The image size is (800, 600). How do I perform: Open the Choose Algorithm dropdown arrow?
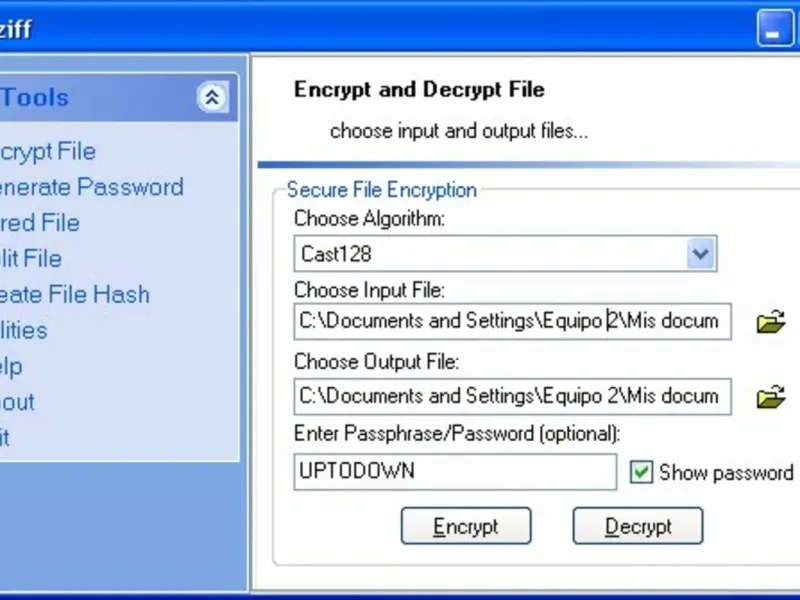702,254
